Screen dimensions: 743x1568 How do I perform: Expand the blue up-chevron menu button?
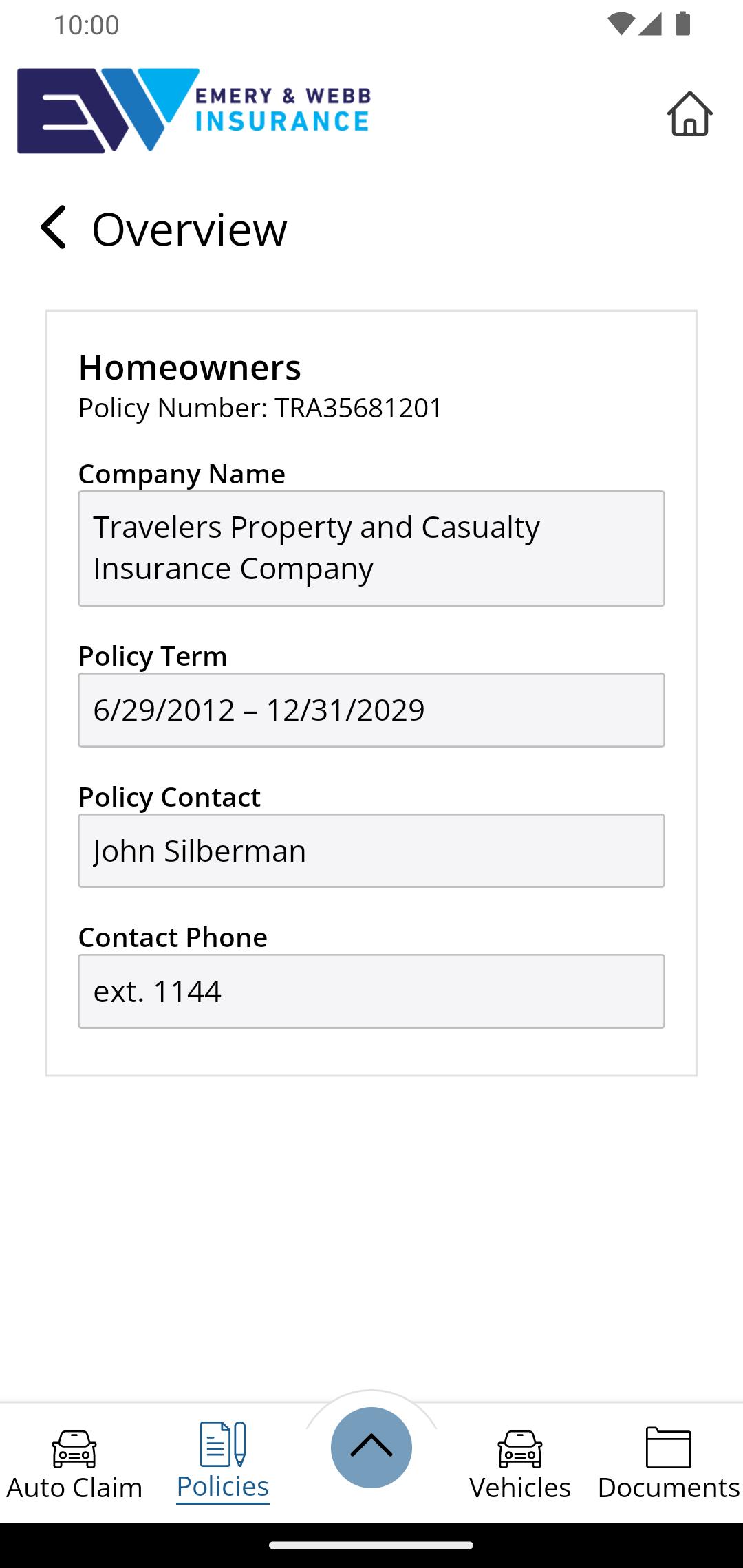(x=371, y=1447)
